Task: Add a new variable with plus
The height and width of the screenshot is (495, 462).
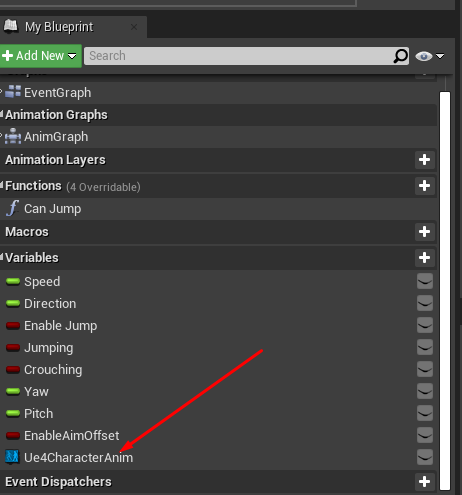Action: [x=424, y=257]
